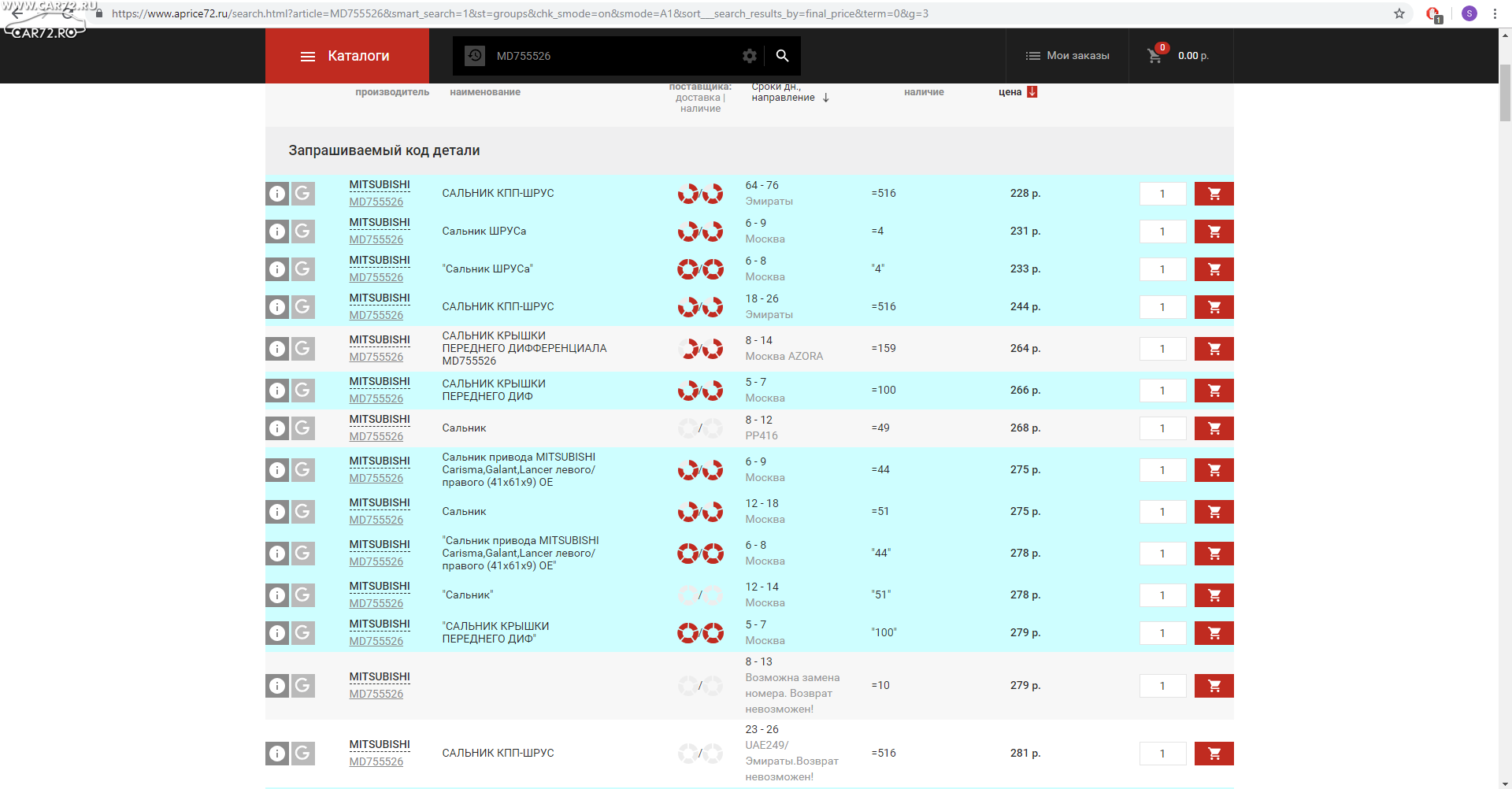The width and height of the screenshot is (1512, 789).
Task: Open MD755526 link in 264 р. row
Action: 376,357
